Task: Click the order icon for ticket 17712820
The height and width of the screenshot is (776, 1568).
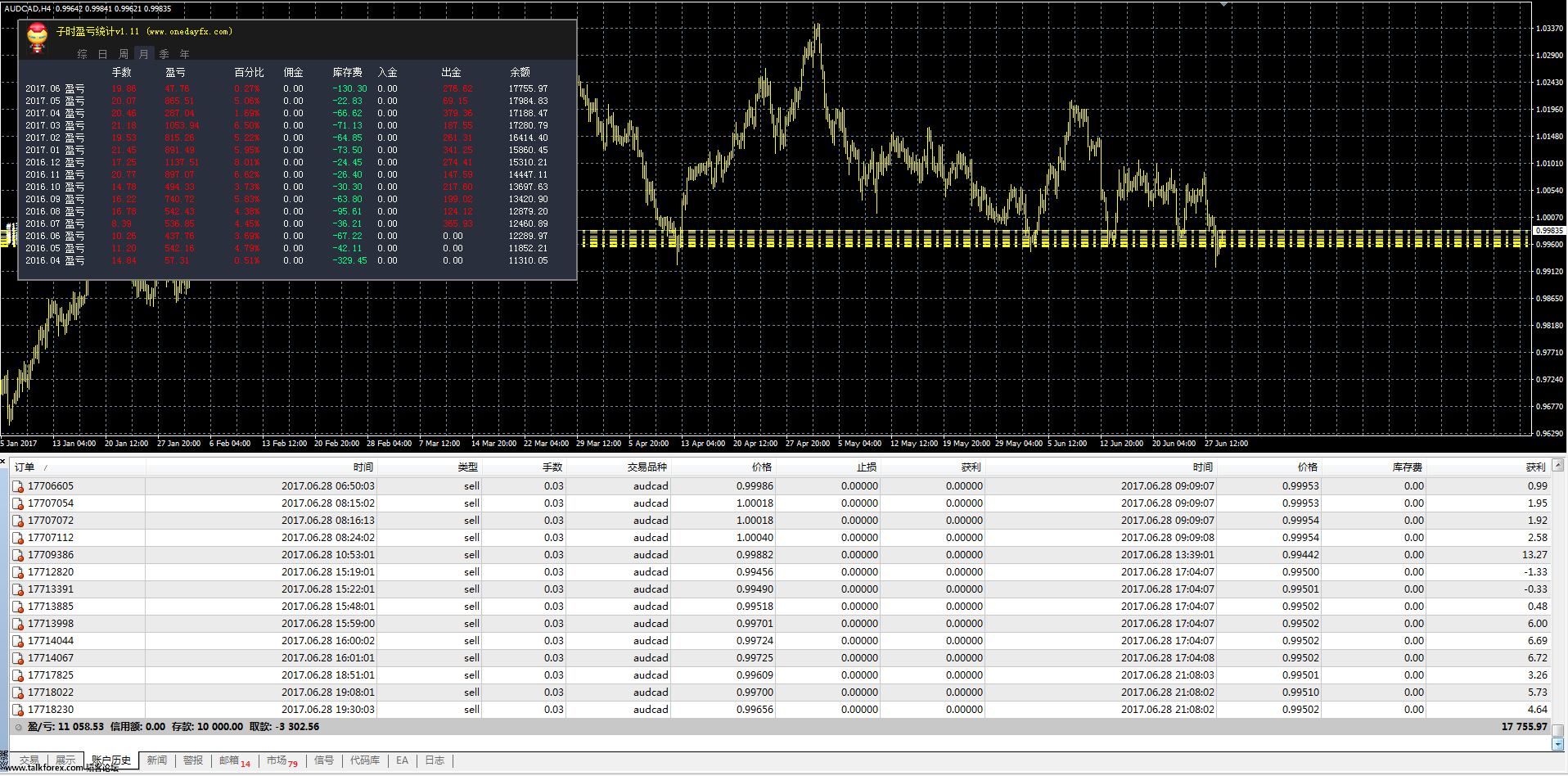Action: click(18, 572)
